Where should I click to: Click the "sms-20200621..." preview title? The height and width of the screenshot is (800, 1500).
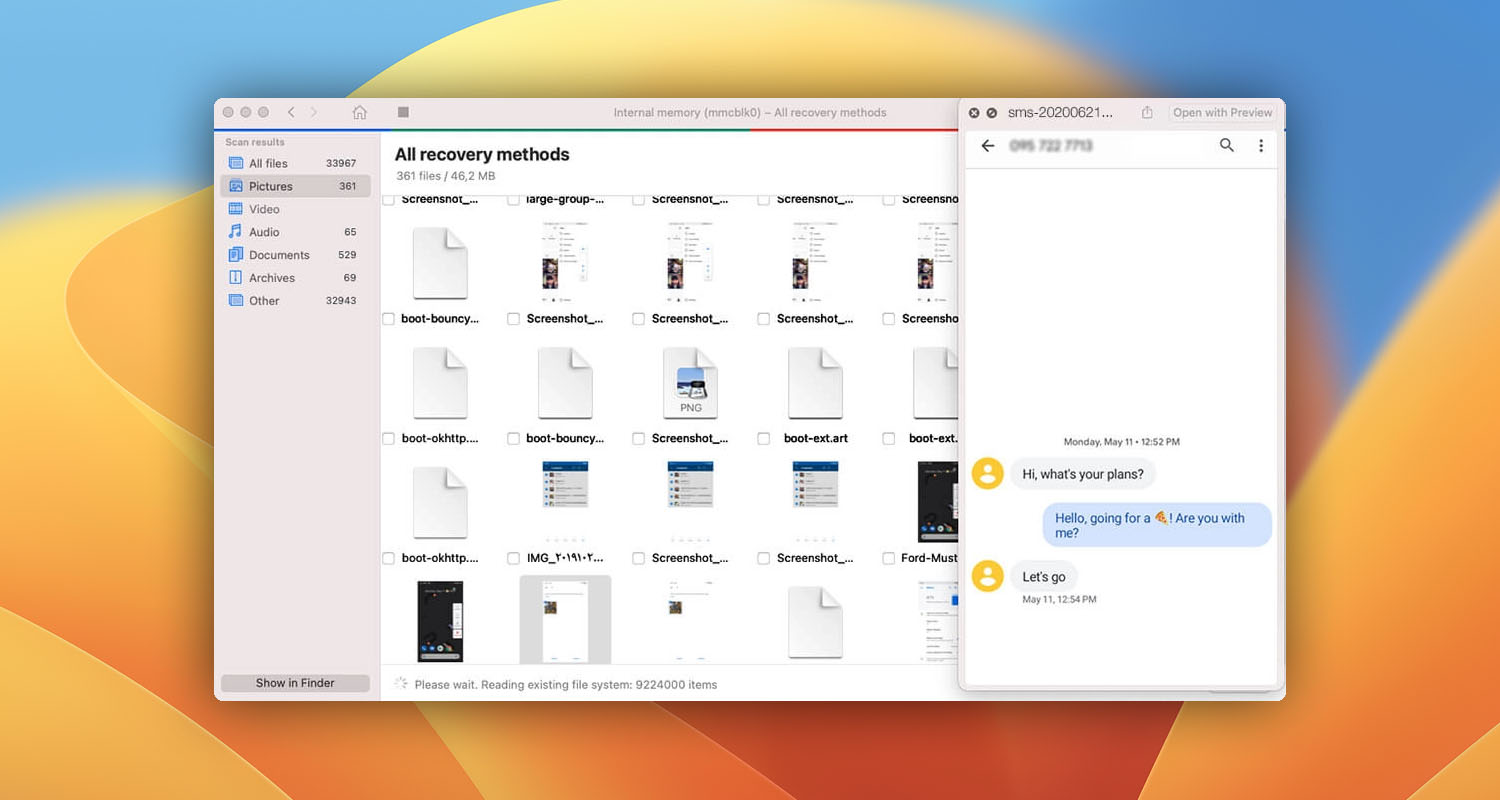point(1060,113)
